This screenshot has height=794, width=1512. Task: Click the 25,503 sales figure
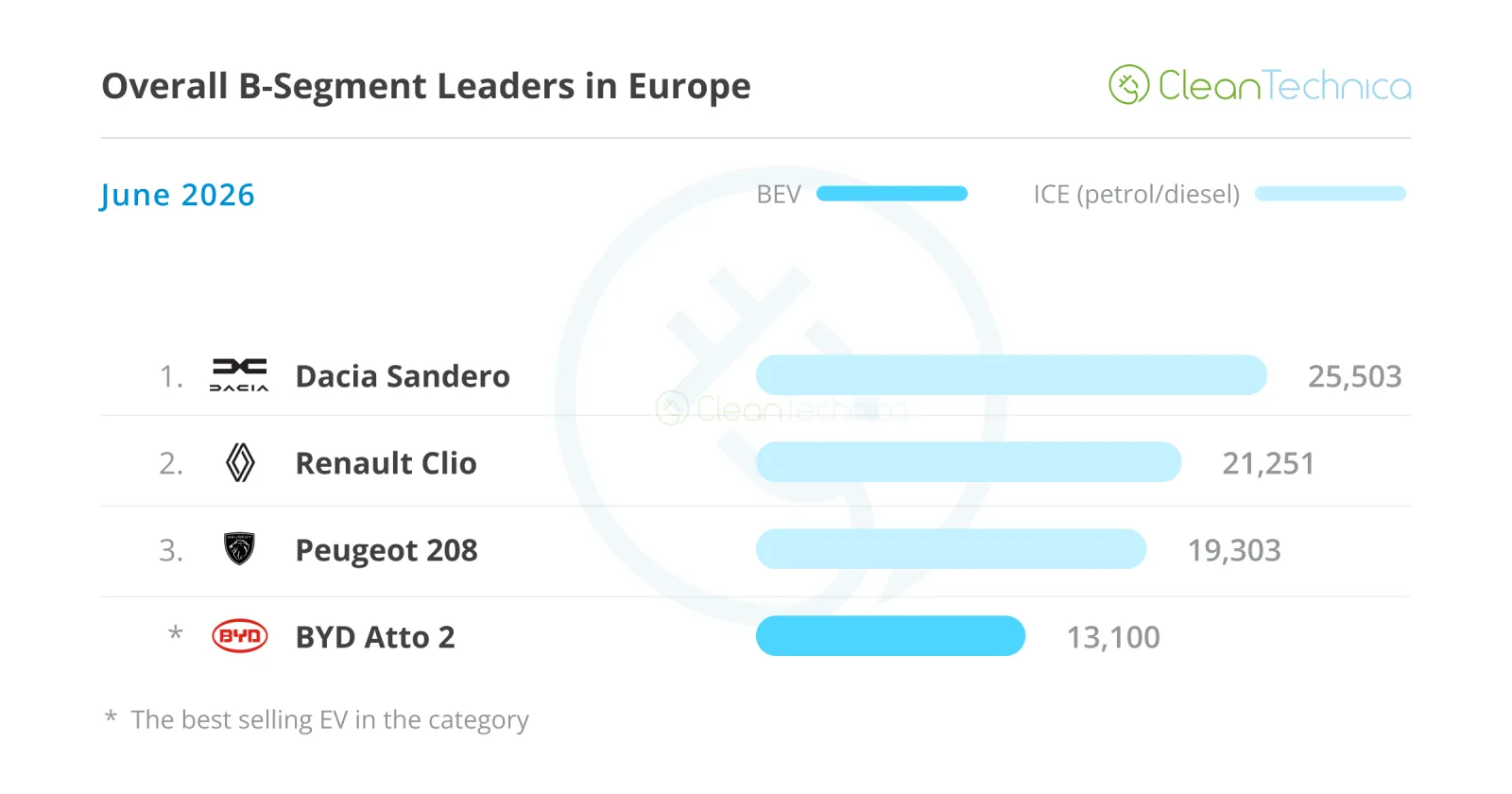(x=1354, y=376)
